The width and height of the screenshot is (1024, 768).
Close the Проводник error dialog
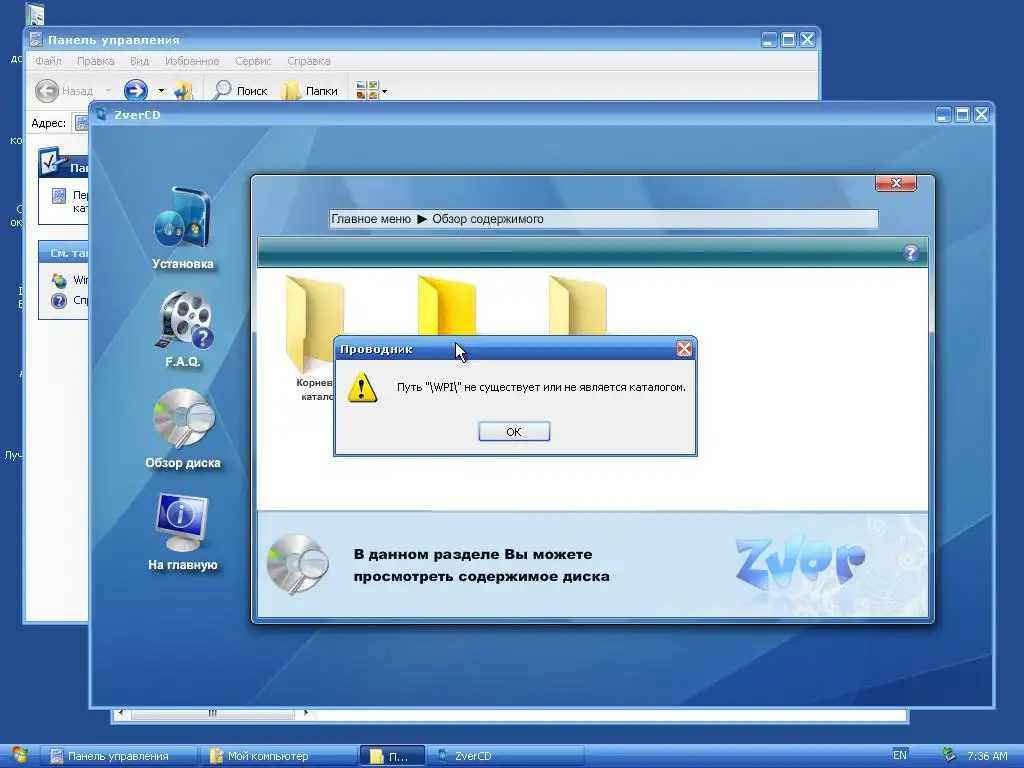[x=684, y=349]
